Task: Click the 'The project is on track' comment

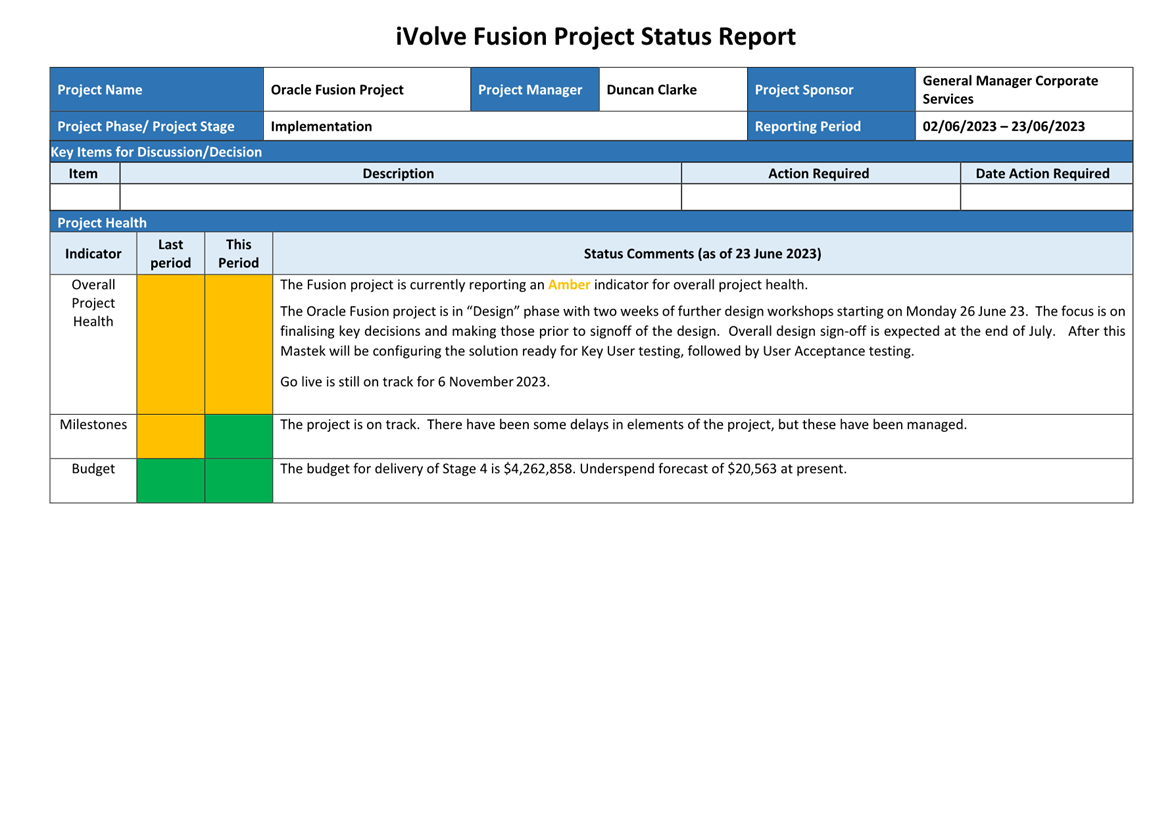Action: (x=624, y=424)
